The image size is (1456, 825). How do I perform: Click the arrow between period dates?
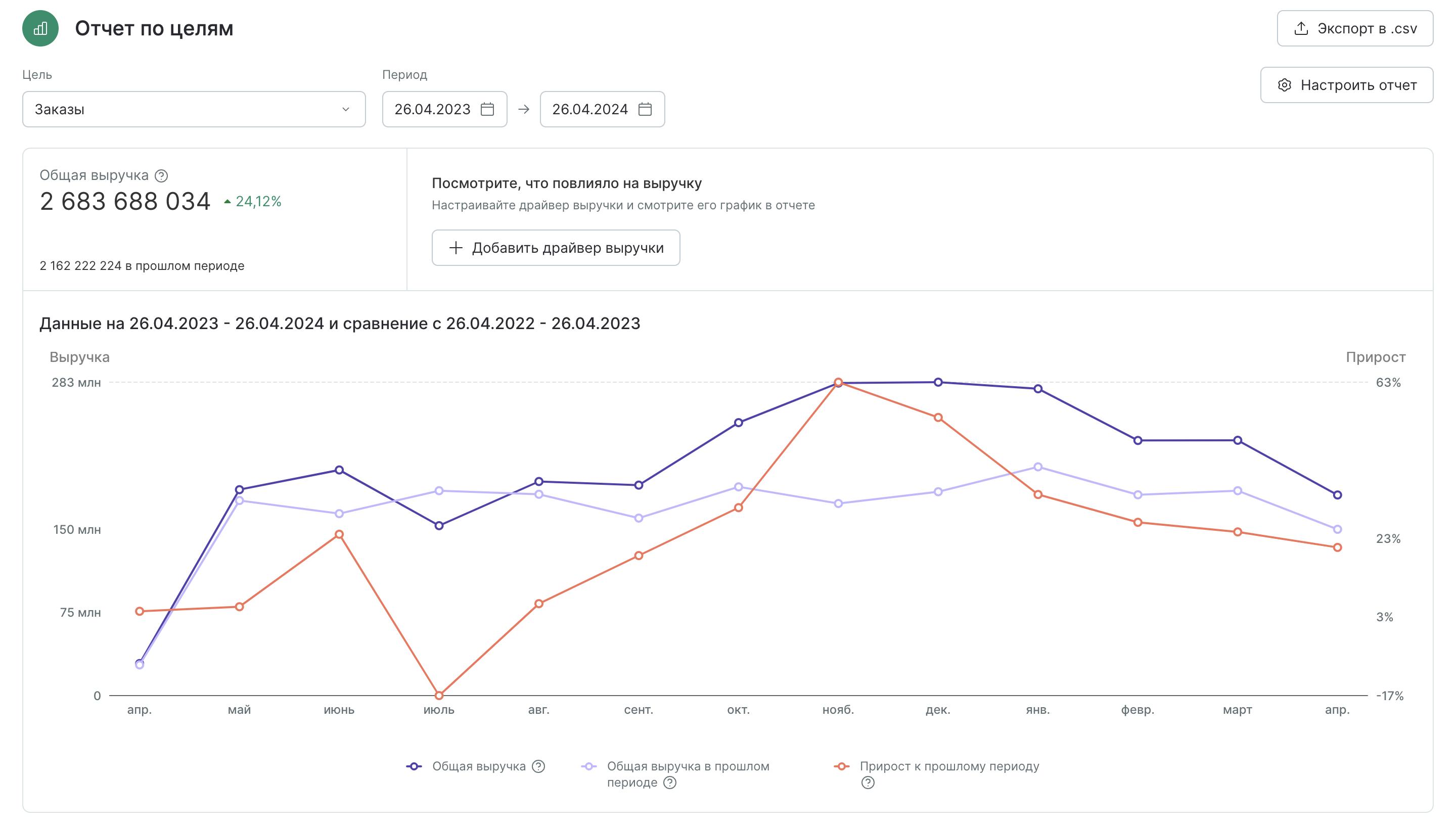[523, 109]
